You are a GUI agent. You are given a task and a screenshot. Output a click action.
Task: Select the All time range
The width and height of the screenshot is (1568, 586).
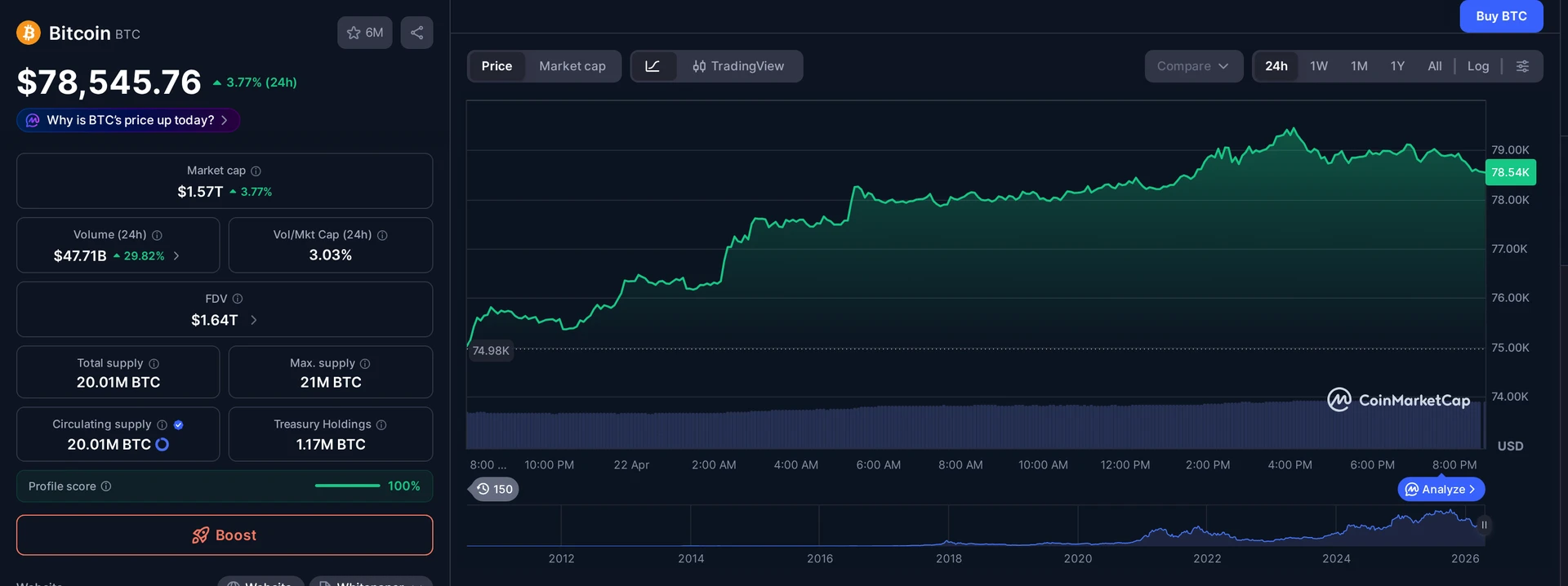[1435, 66]
